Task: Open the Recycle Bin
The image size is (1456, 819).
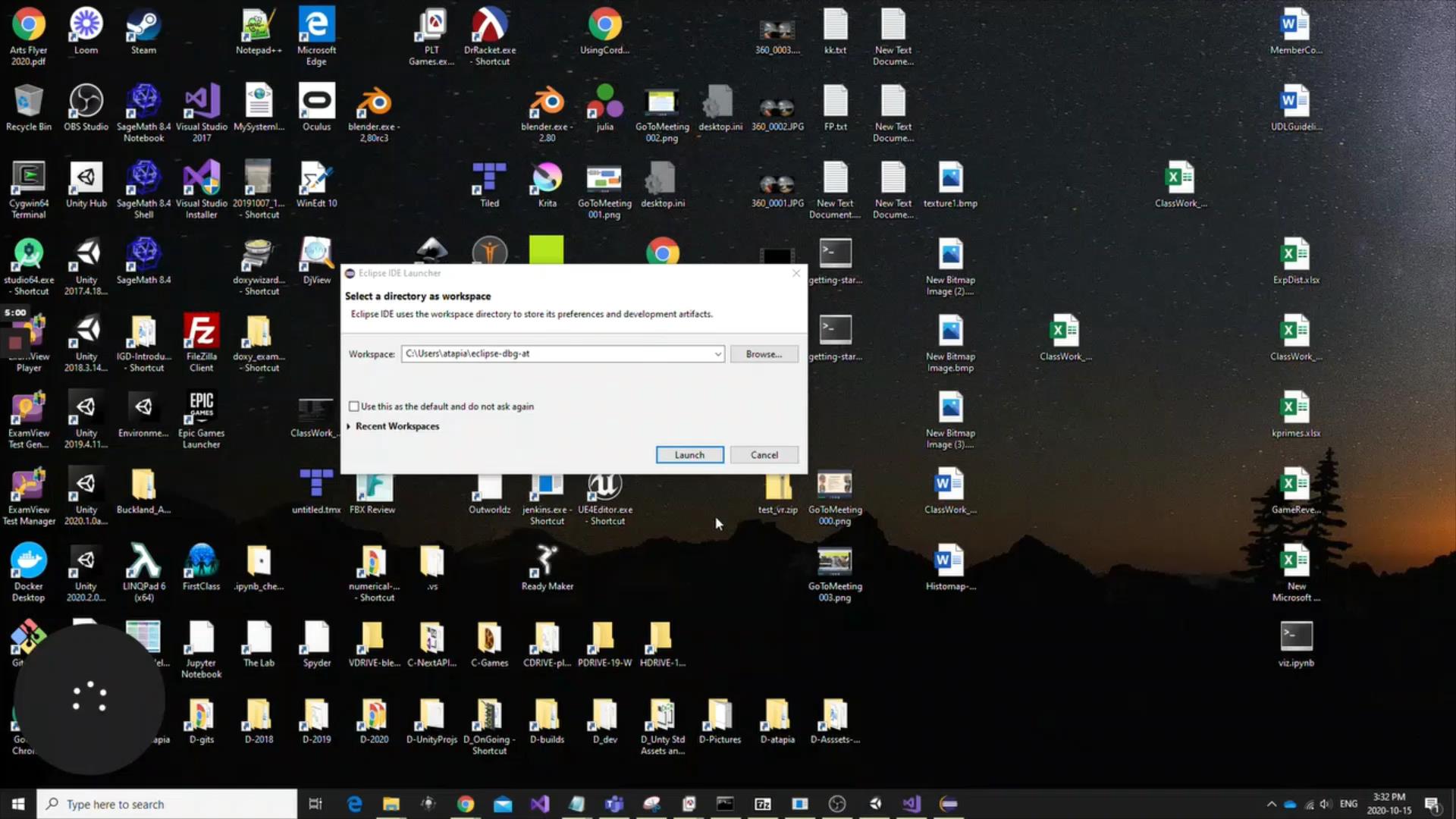Action: [28, 102]
